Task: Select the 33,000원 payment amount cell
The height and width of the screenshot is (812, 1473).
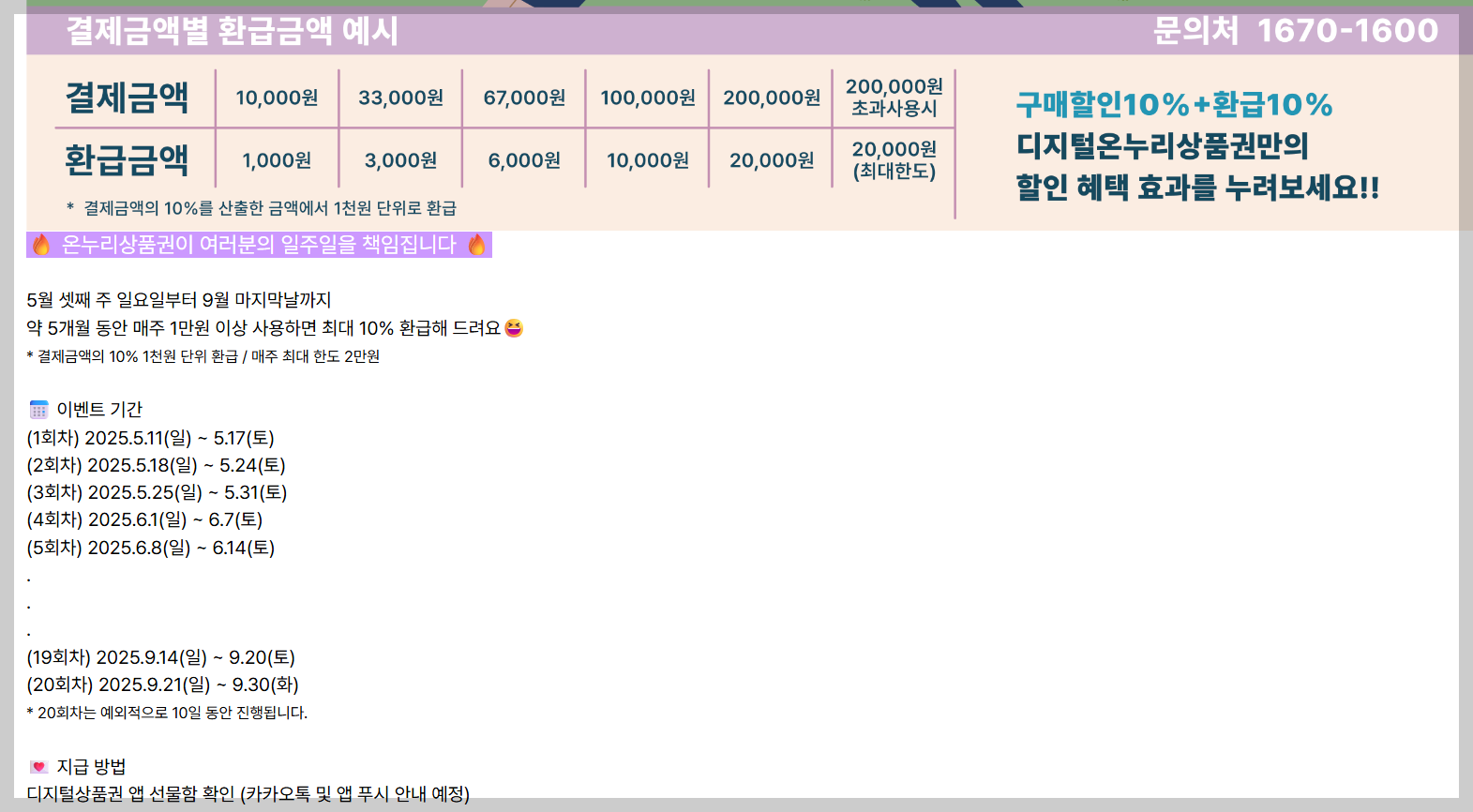Action: point(400,98)
